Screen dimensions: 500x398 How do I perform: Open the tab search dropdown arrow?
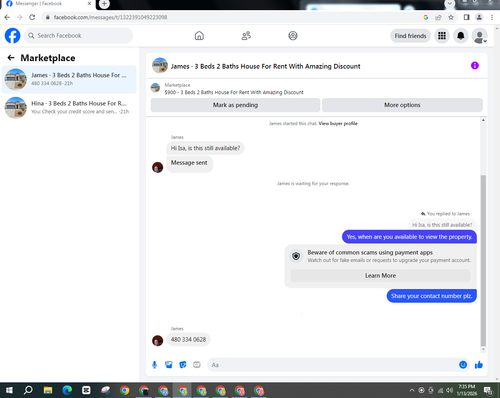[449, 4]
